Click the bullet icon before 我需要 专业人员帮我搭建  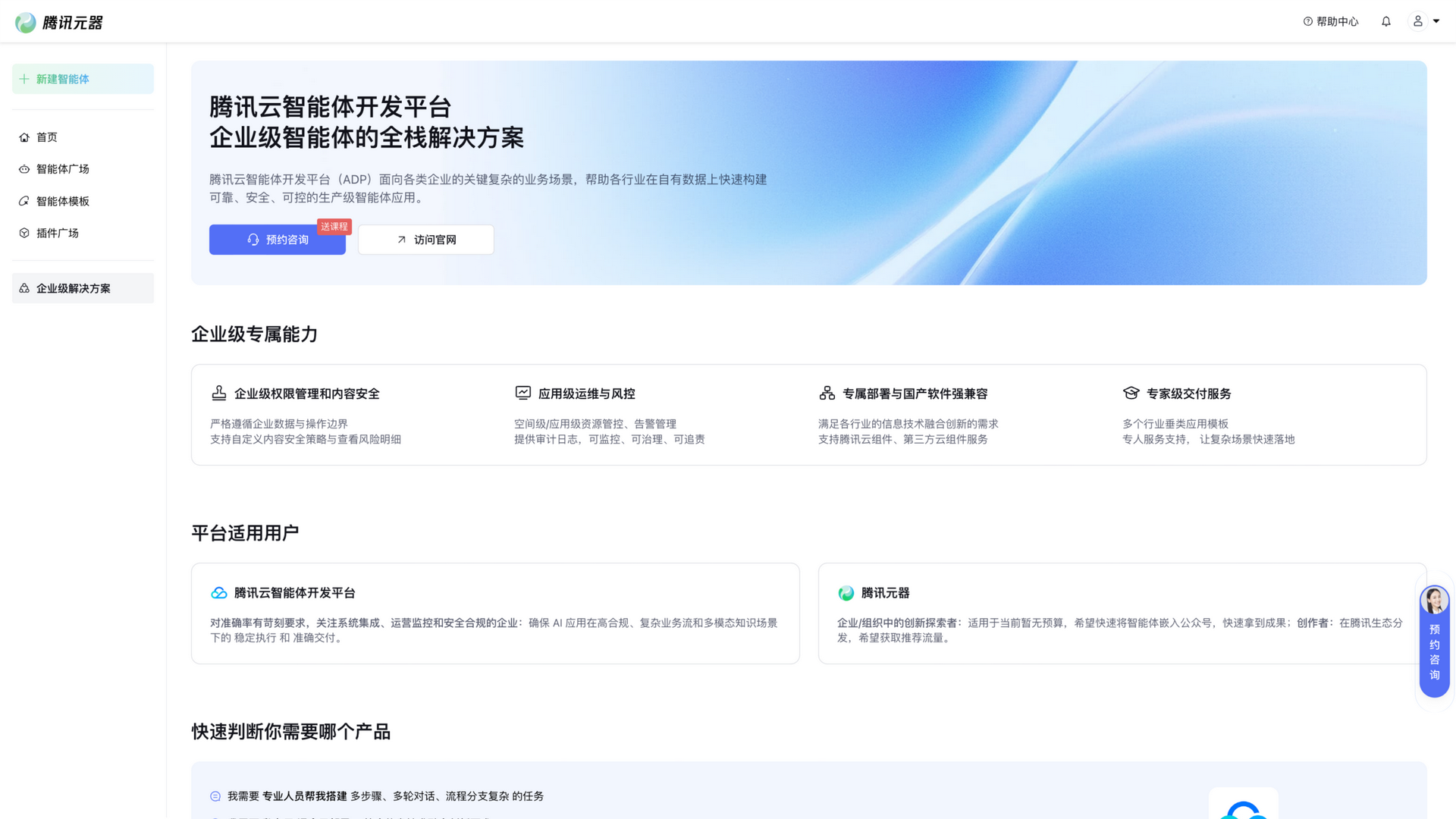click(215, 796)
